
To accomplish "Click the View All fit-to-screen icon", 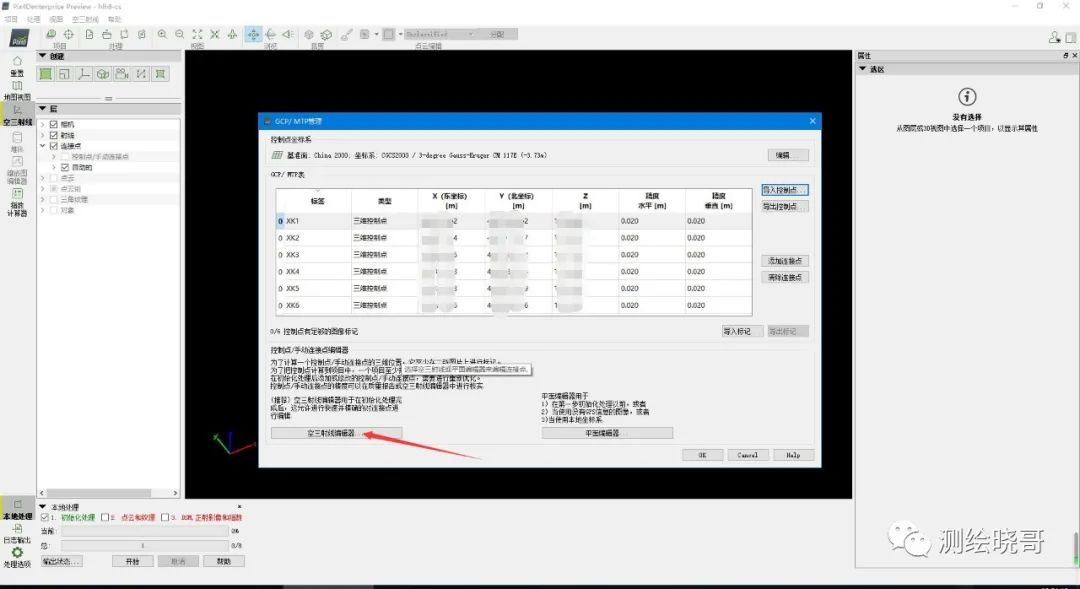I will tap(198, 34).
